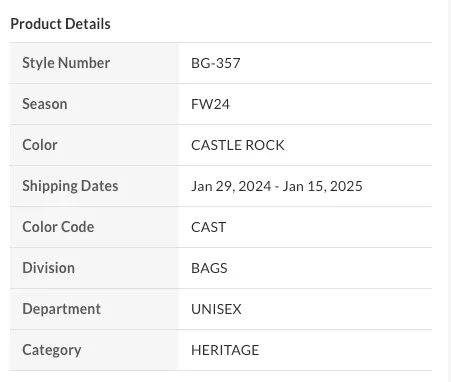Click the word Details in the heading
Viewport: 451px width, 382px height.
(88, 24)
